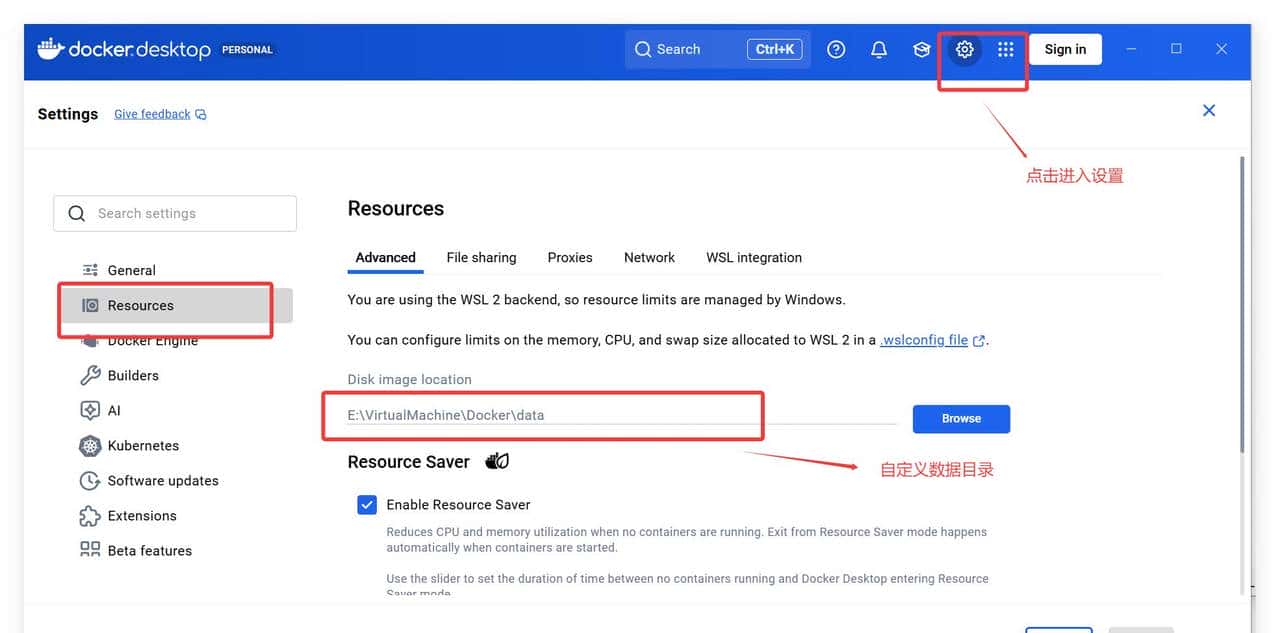Image resolution: width=1280 pixels, height=633 pixels.
Task: Open the Extensions settings section
Action: click(x=139, y=515)
